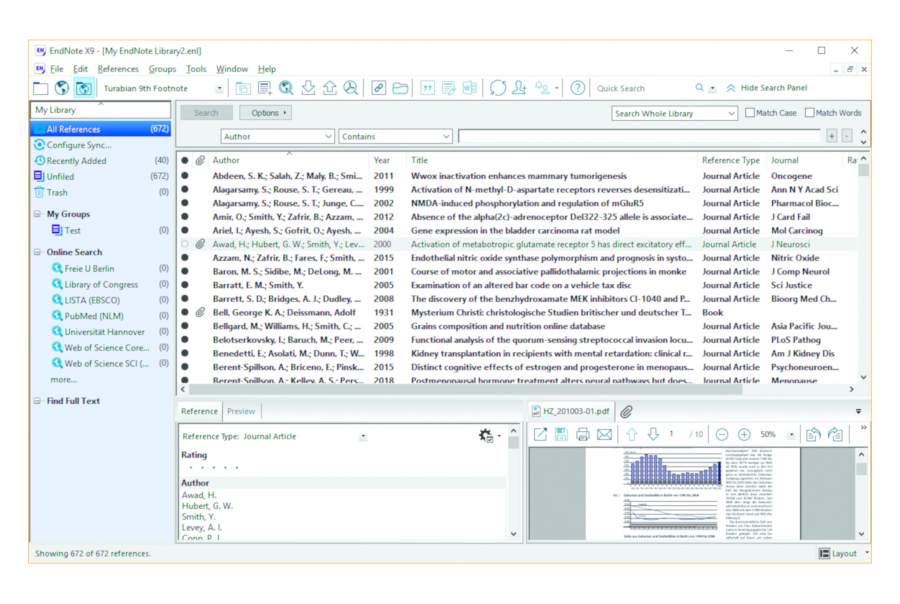Click the horizontal scrollbar of reference list

(x=465, y=389)
